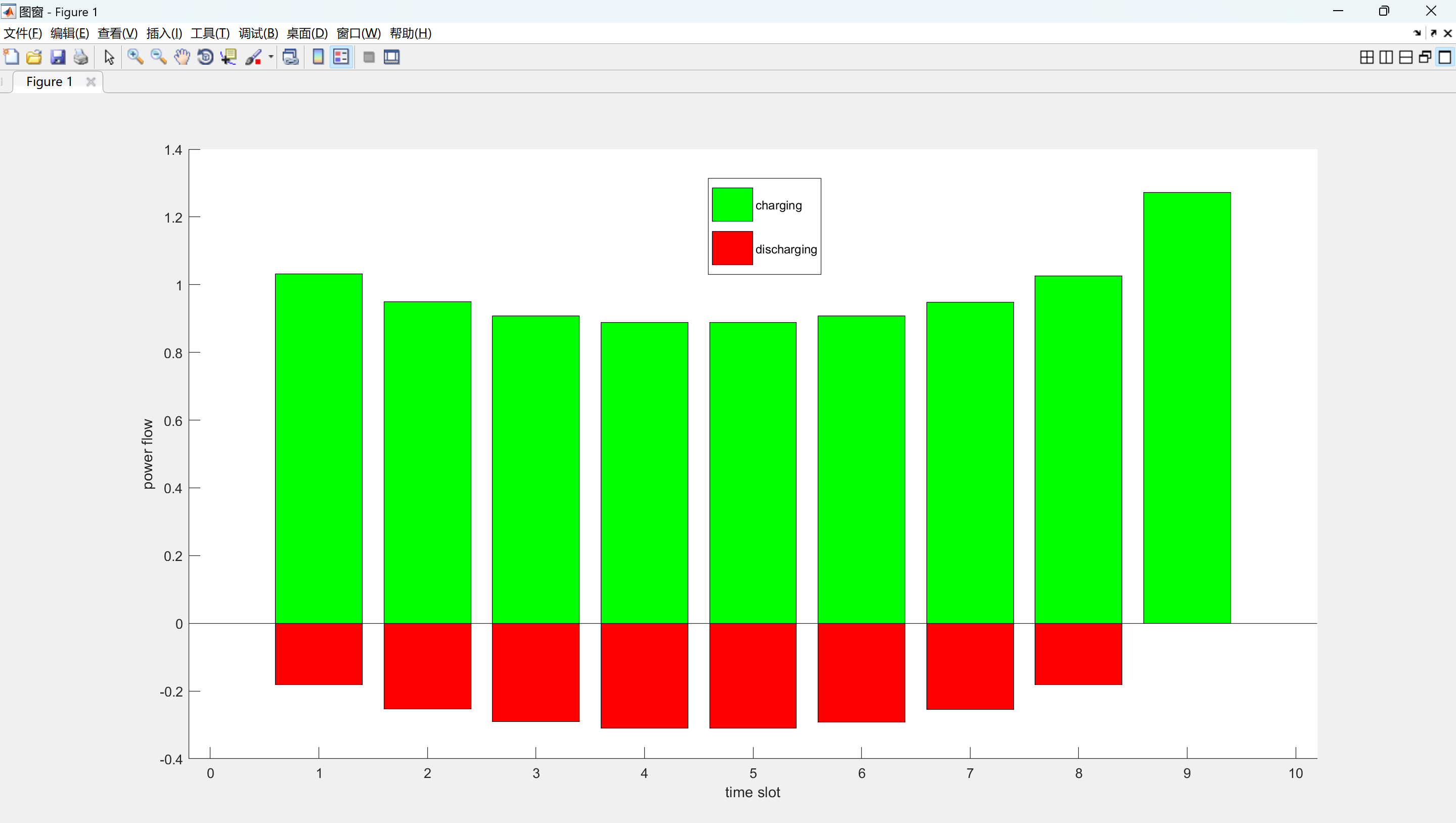Viewport: 1456px width, 823px height.
Task: Click the New Figure icon
Action: (x=11, y=57)
